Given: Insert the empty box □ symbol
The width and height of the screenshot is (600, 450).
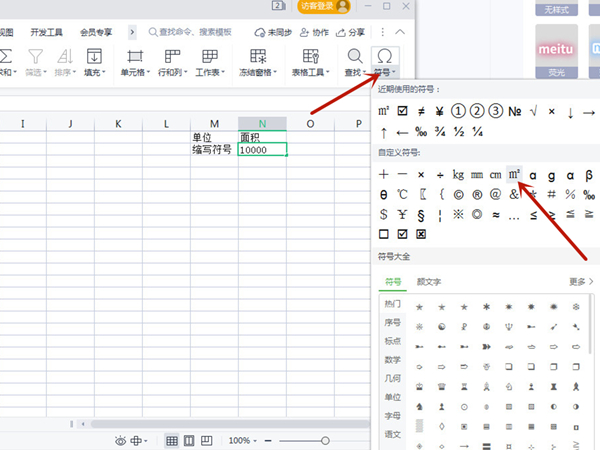Looking at the screenshot, I should [x=383, y=234].
